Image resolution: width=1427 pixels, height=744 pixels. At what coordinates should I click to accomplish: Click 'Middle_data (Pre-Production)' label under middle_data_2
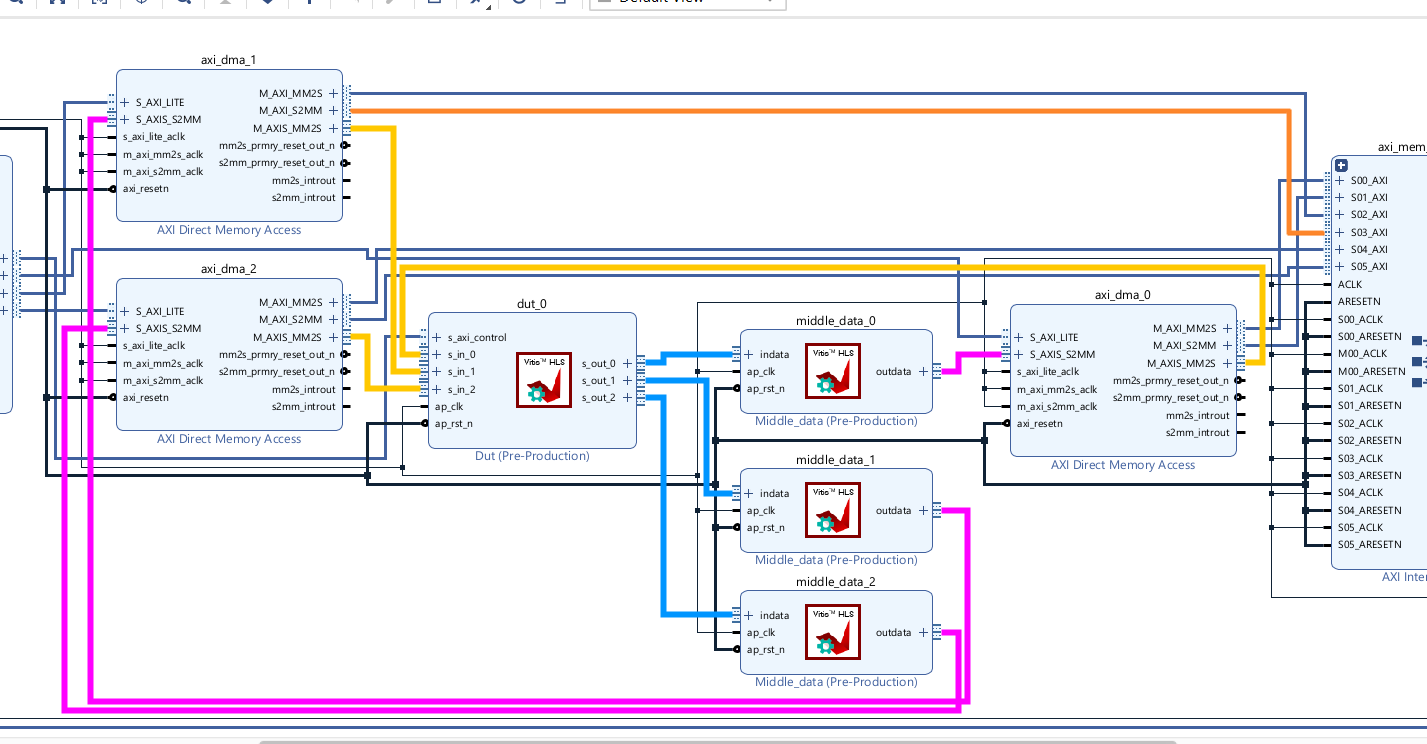(836, 682)
